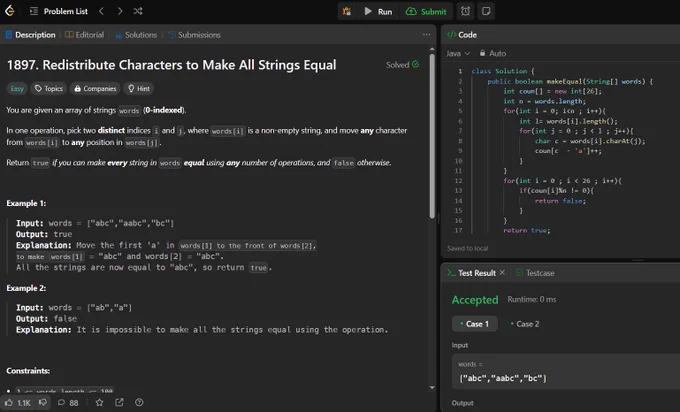Click the Easy difficulty tag
The height and width of the screenshot is (412, 680).
(17, 88)
